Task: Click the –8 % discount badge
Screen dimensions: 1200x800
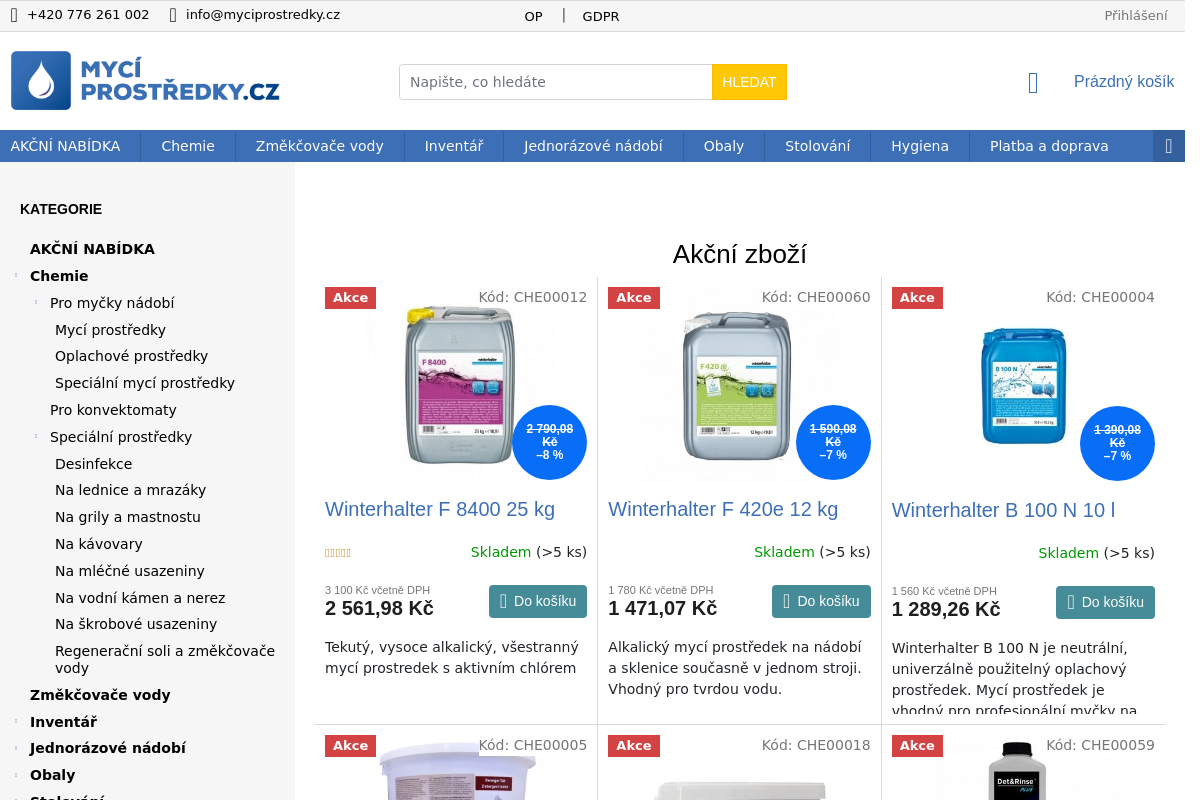Action: tap(549, 442)
